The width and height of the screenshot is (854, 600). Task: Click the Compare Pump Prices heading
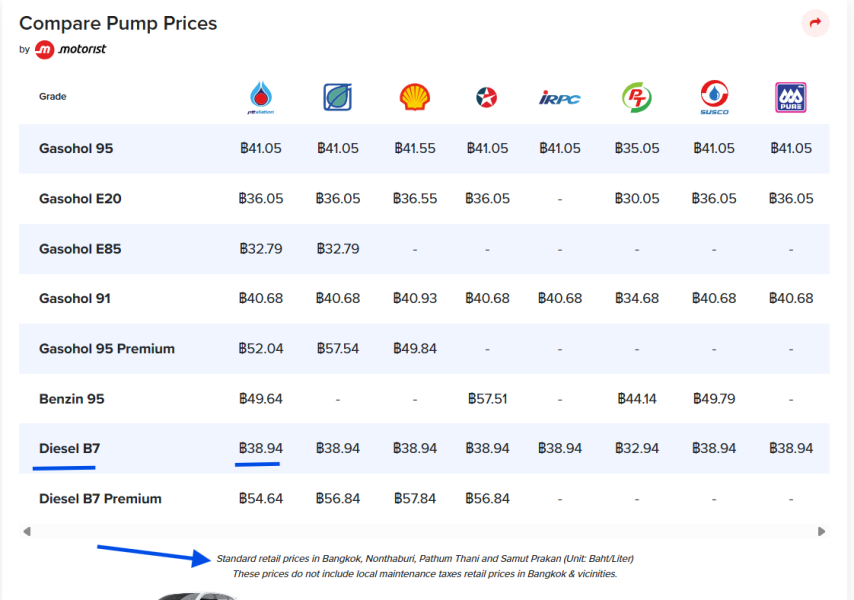pyautogui.click(x=118, y=23)
